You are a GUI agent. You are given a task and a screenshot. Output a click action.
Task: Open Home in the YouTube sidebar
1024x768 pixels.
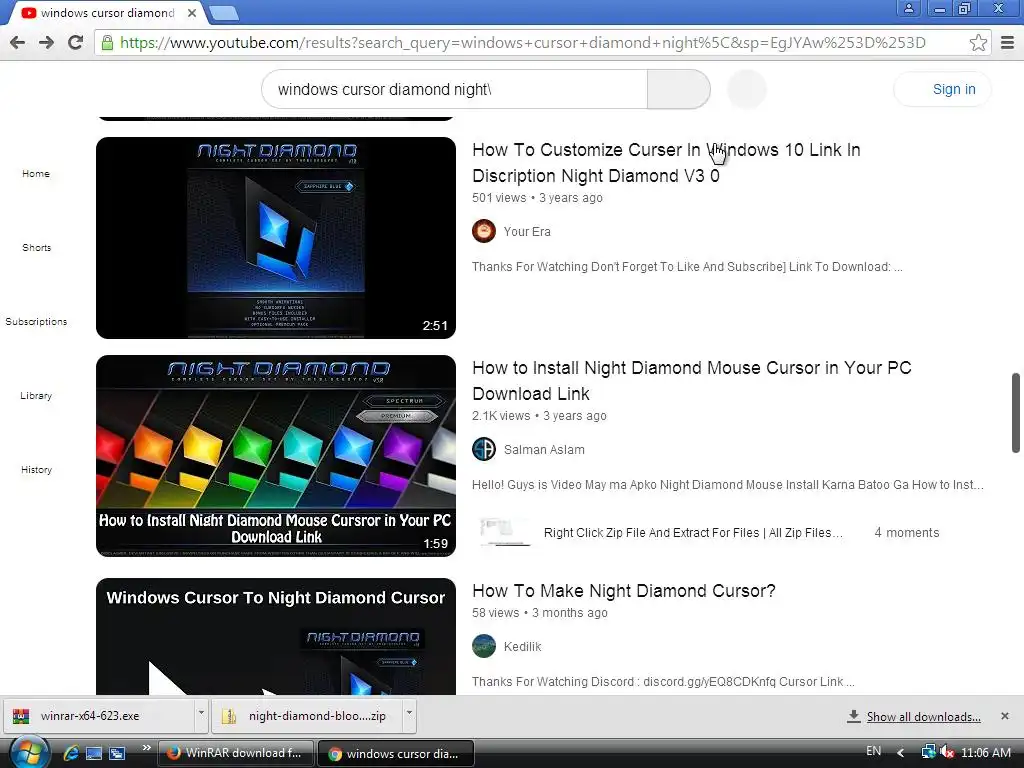tap(36, 174)
